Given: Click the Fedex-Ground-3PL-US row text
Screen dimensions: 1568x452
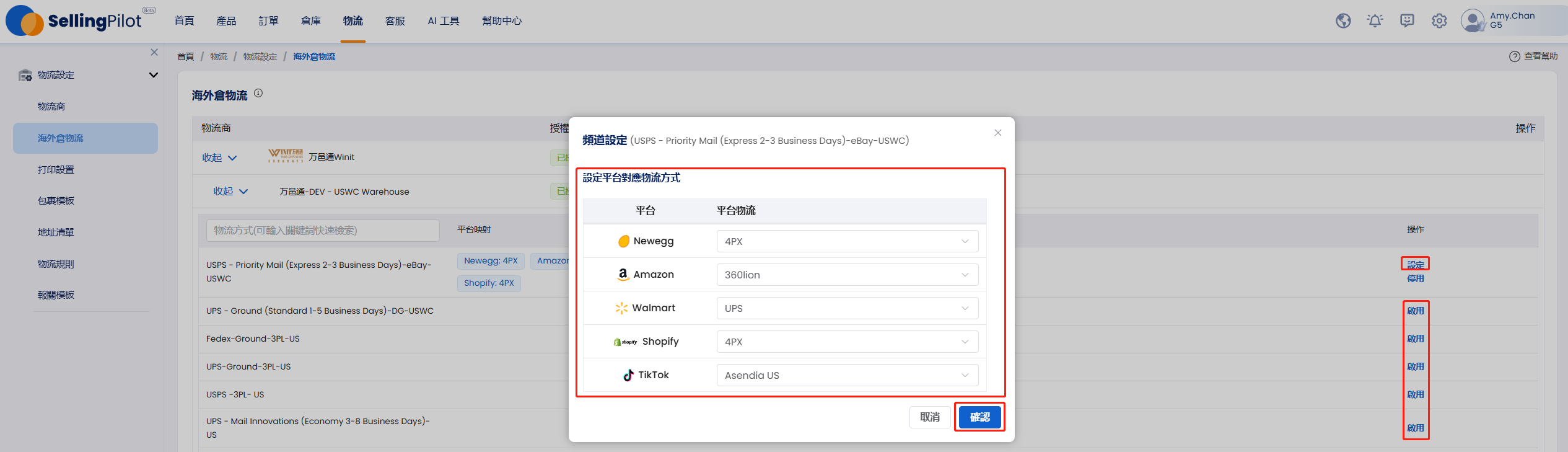Looking at the screenshot, I should (x=253, y=339).
